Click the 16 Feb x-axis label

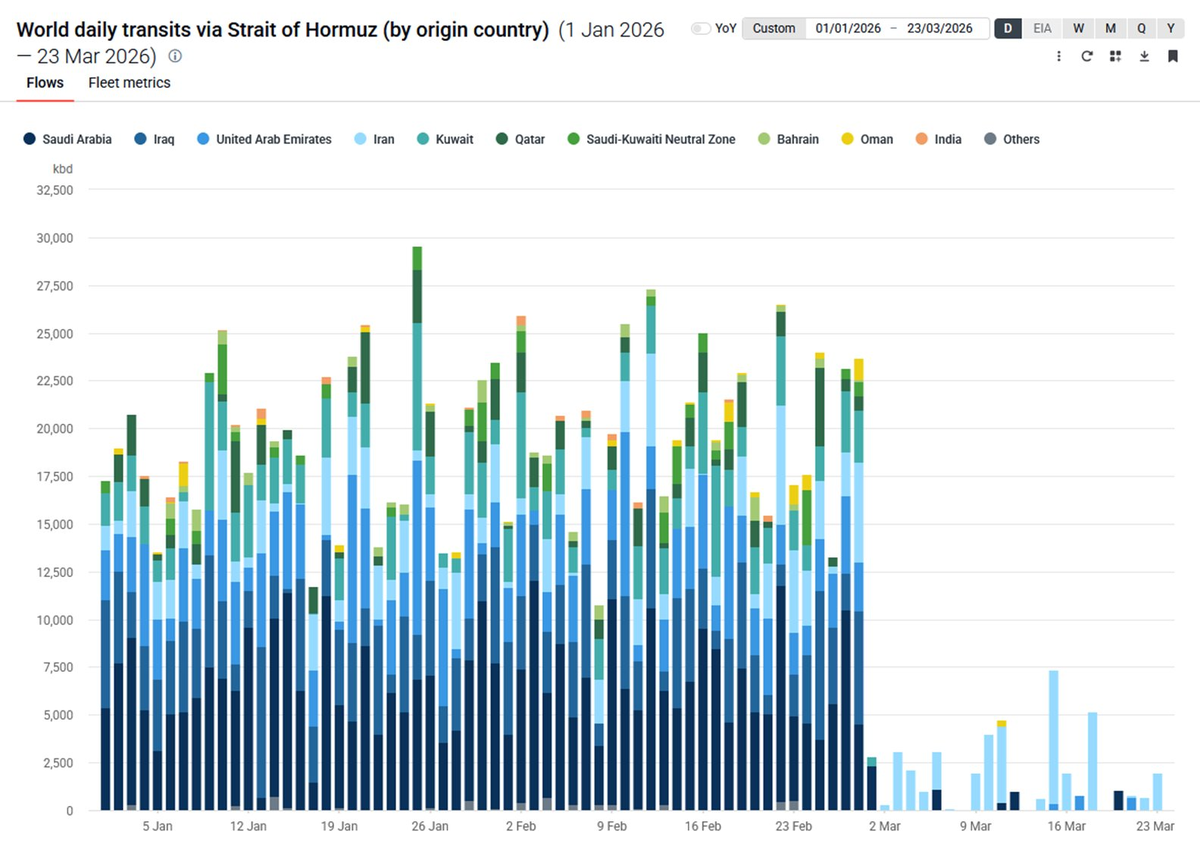pyautogui.click(x=703, y=827)
